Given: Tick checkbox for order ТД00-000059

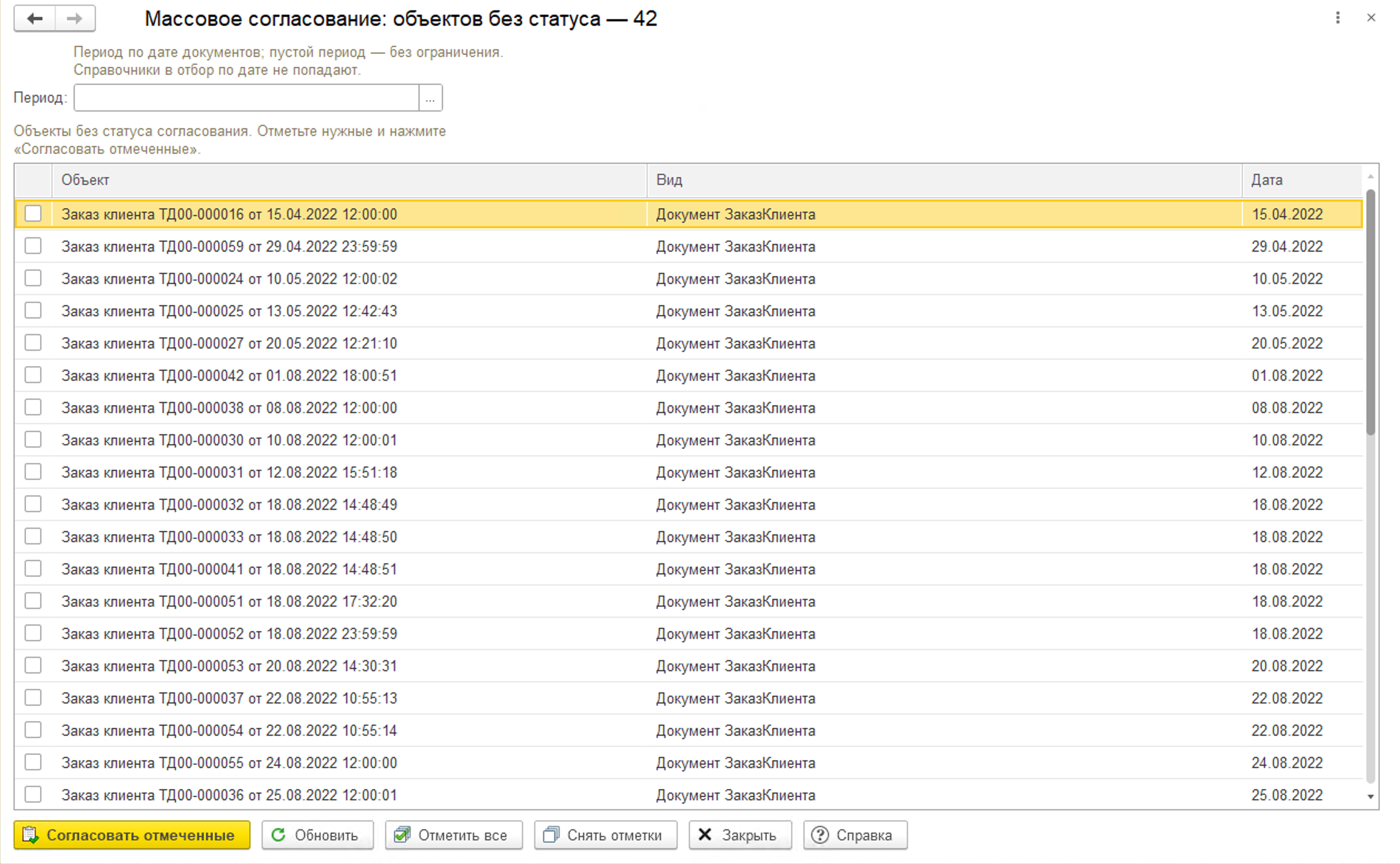Looking at the screenshot, I should tap(33, 246).
